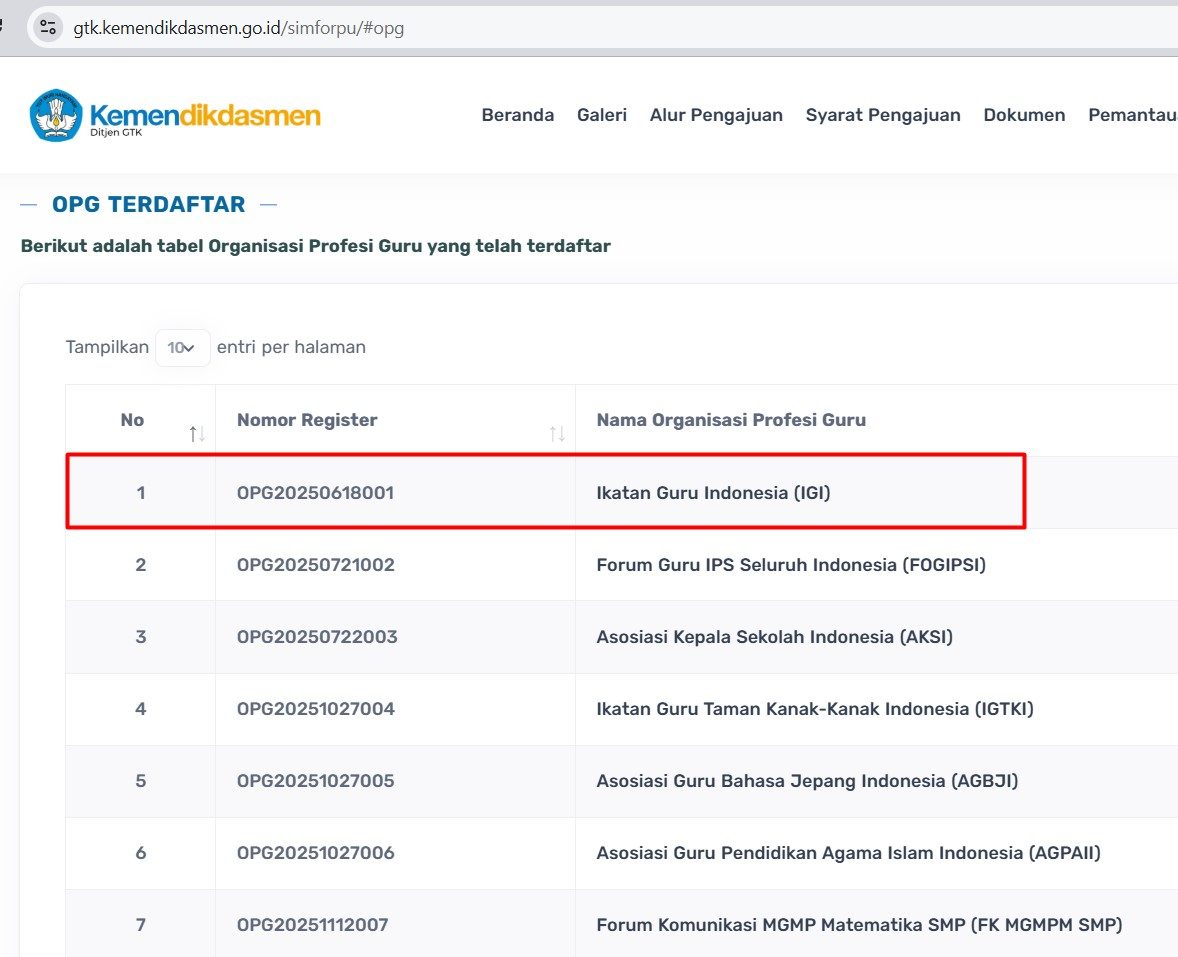Click Forum Guru IPS Seluruh Indonesia (FOGIPSI)

(791, 565)
